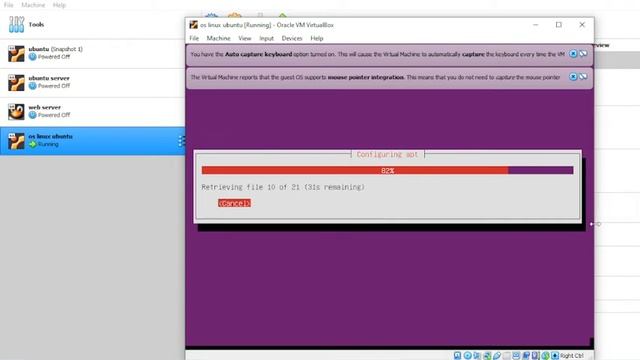Dismiss the Auto capture keyboard notification
The width and height of the screenshot is (640, 360).
pyautogui.click(x=573, y=54)
